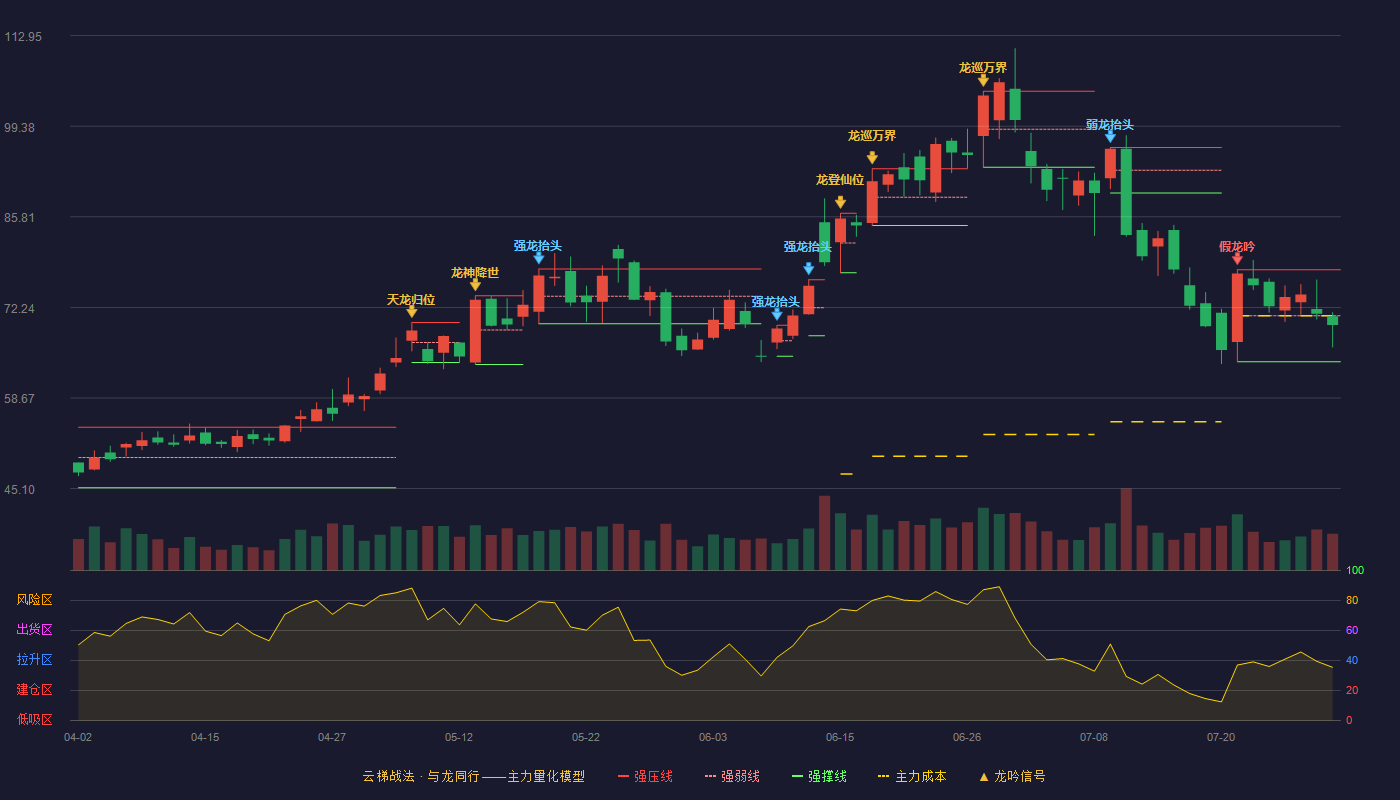Select the 低吸区 zone label
Image resolution: width=1400 pixels, height=800 pixels.
click(x=34, y=719)
